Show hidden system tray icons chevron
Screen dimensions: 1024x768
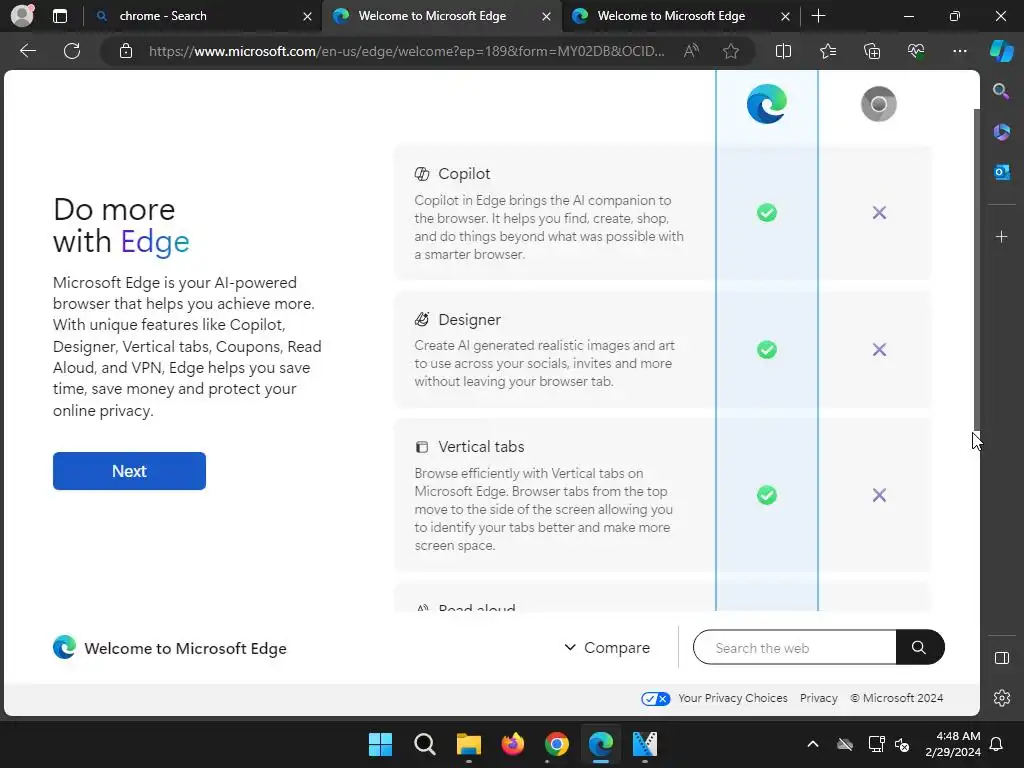click(812, 744)
